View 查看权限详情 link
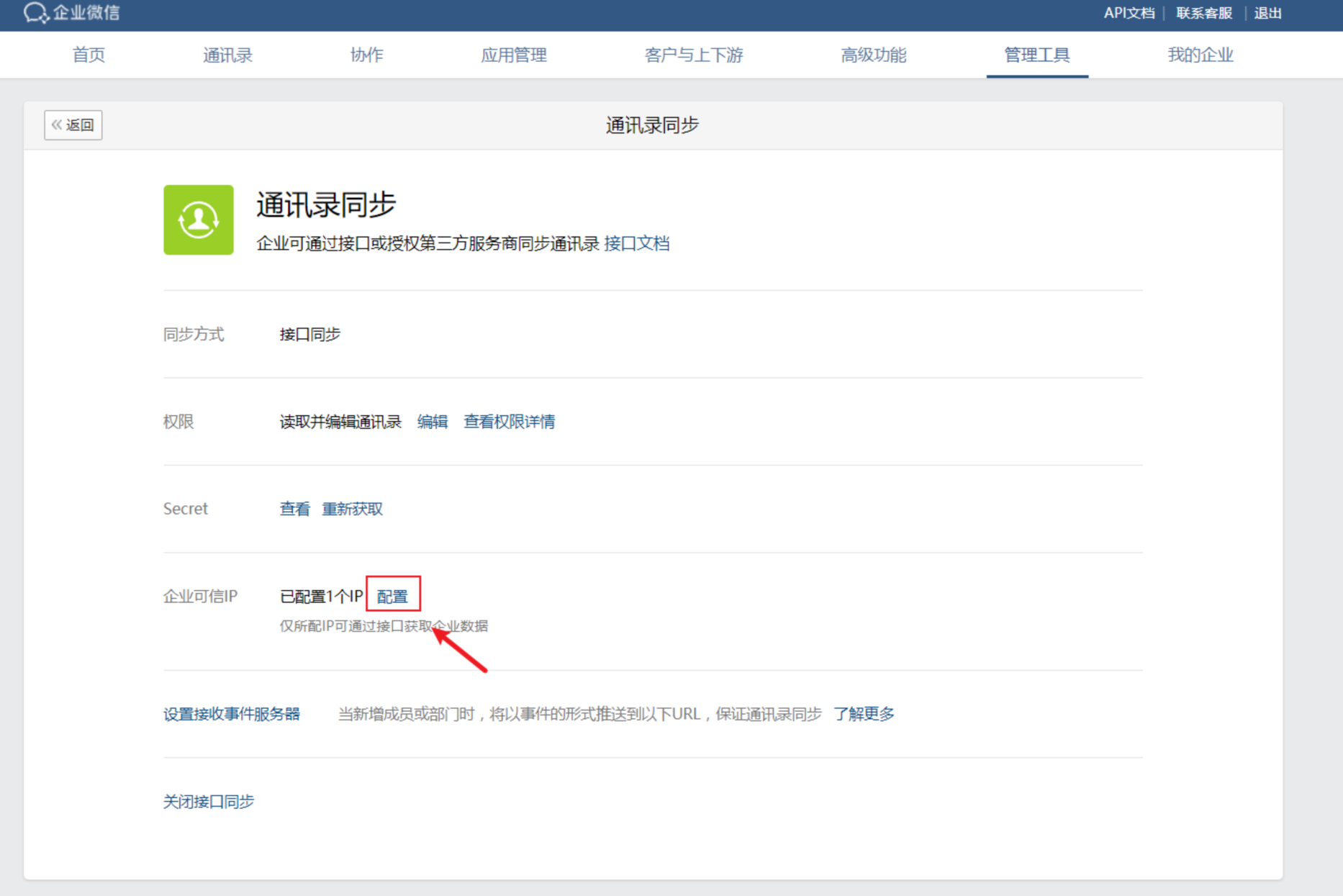 point(509,422)
